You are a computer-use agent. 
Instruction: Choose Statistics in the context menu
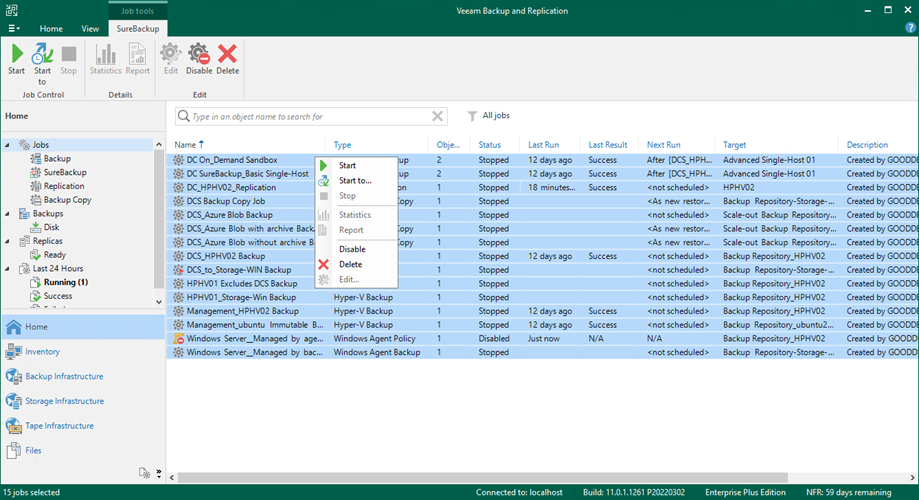(x=356, y=215)
